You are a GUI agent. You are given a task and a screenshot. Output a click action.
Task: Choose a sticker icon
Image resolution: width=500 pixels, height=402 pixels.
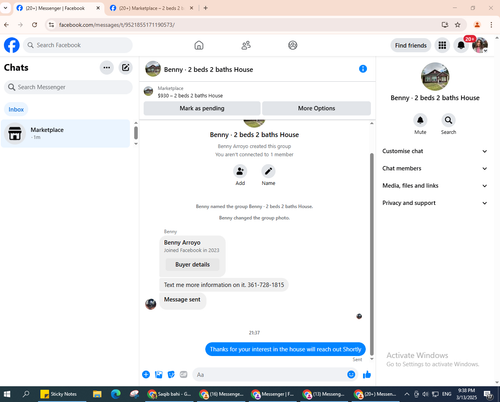click(171, 374)
